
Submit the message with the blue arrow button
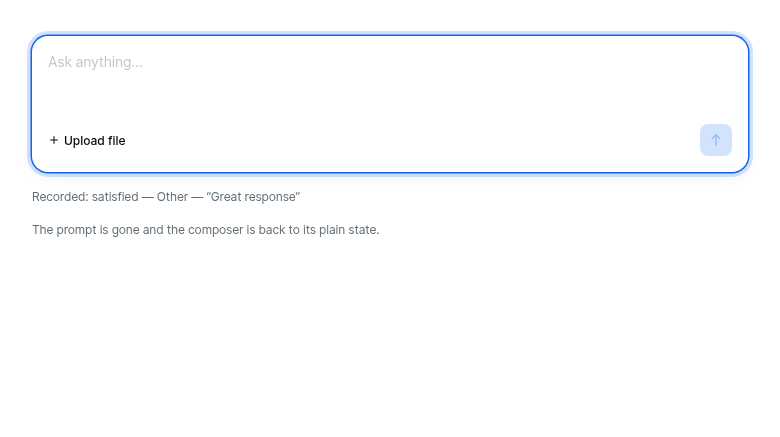tap(715, 140)
